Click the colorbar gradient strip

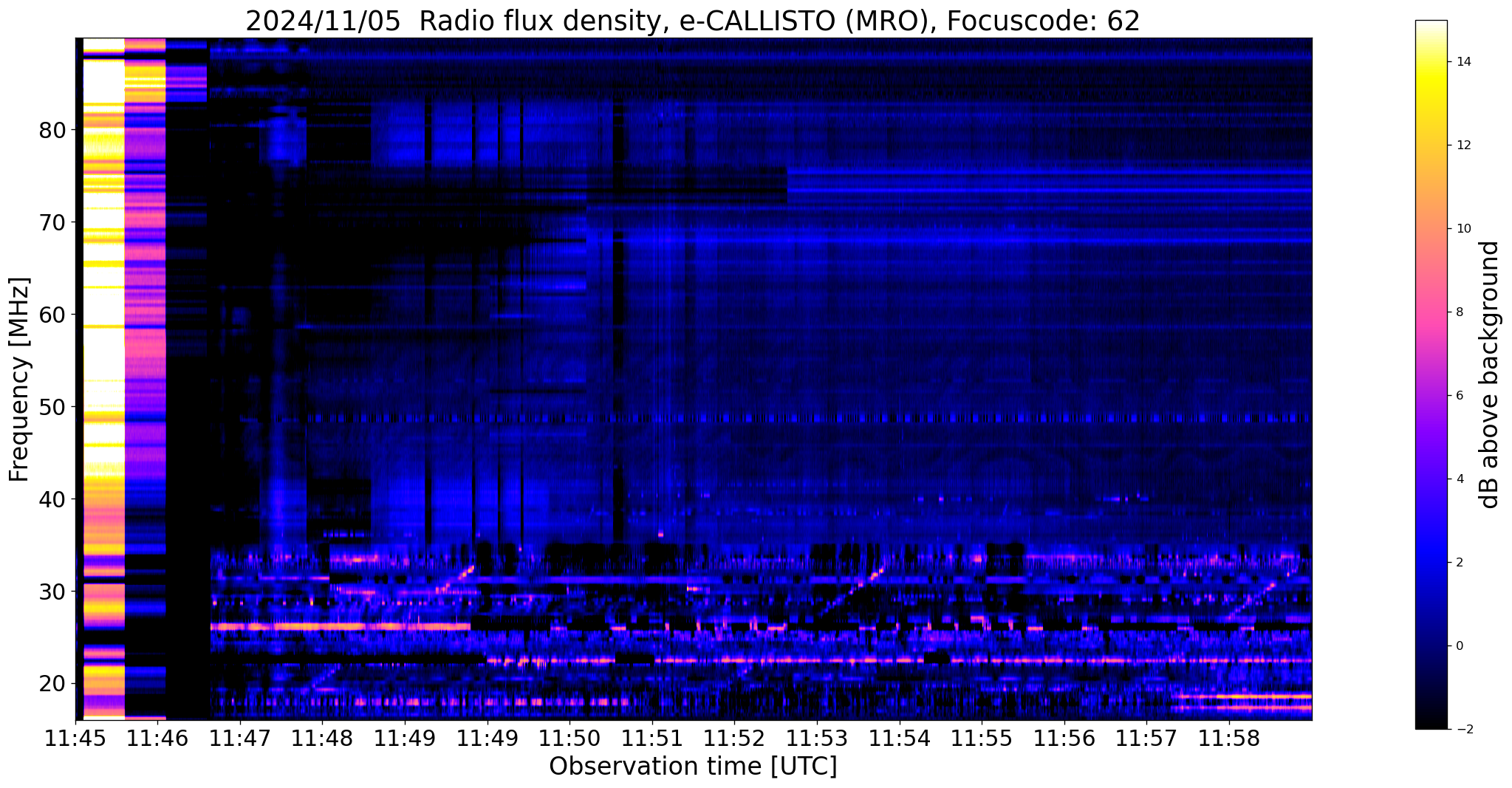[x=1431, y=374]
